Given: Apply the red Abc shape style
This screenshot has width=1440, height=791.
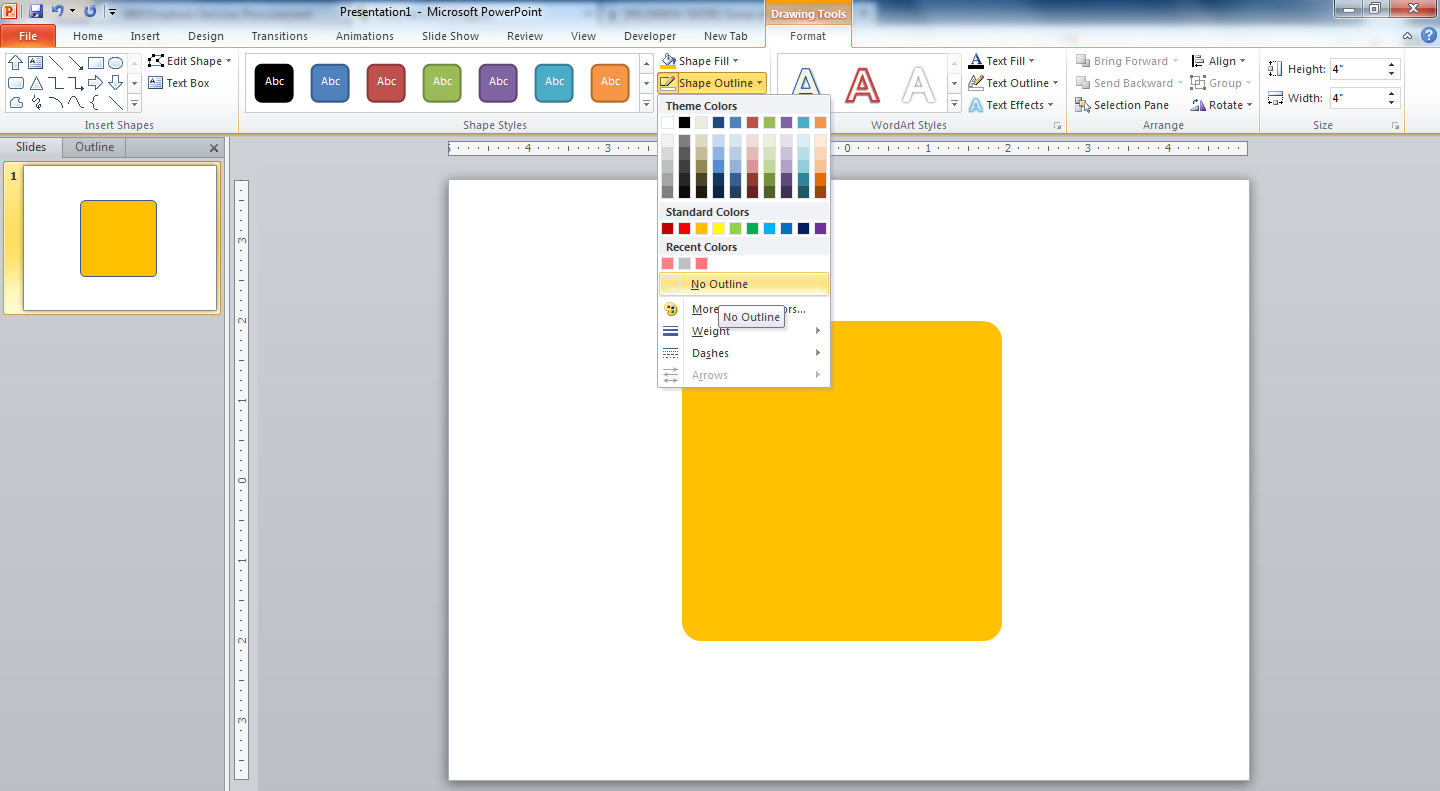Looking at the screenshot, I should tap(386, 82).
